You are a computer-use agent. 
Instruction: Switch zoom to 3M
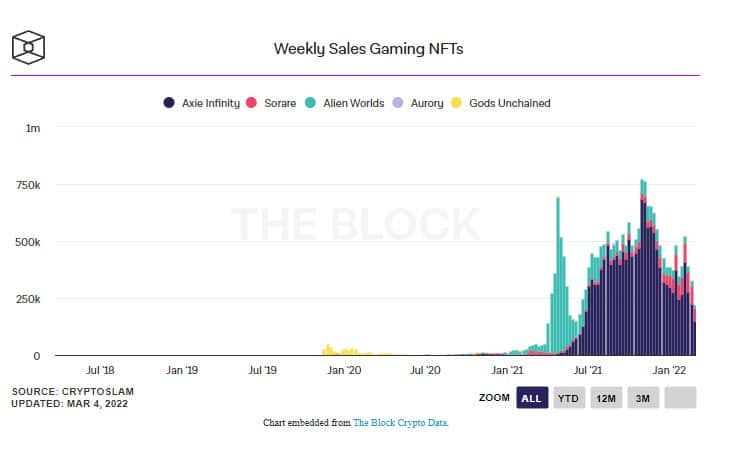point(643,398)
